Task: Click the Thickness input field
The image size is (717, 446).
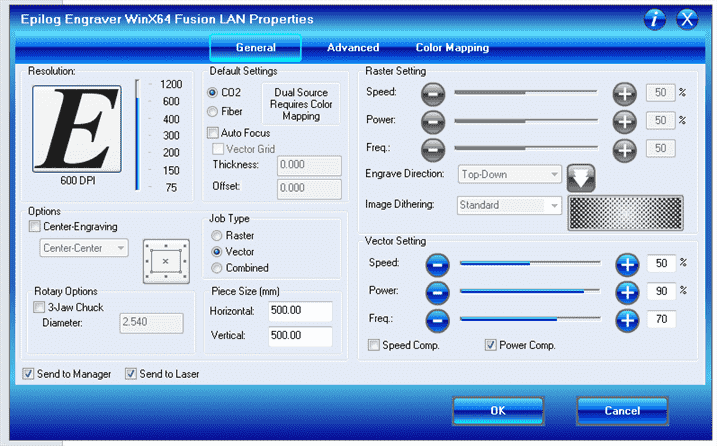Action: coord(309,166)
